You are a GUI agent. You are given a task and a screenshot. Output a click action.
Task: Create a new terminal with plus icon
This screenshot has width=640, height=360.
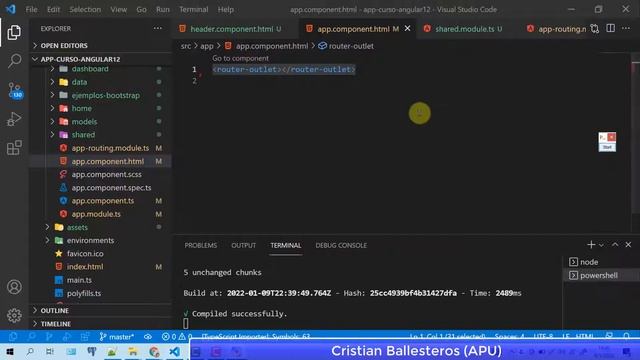point(591,244)
